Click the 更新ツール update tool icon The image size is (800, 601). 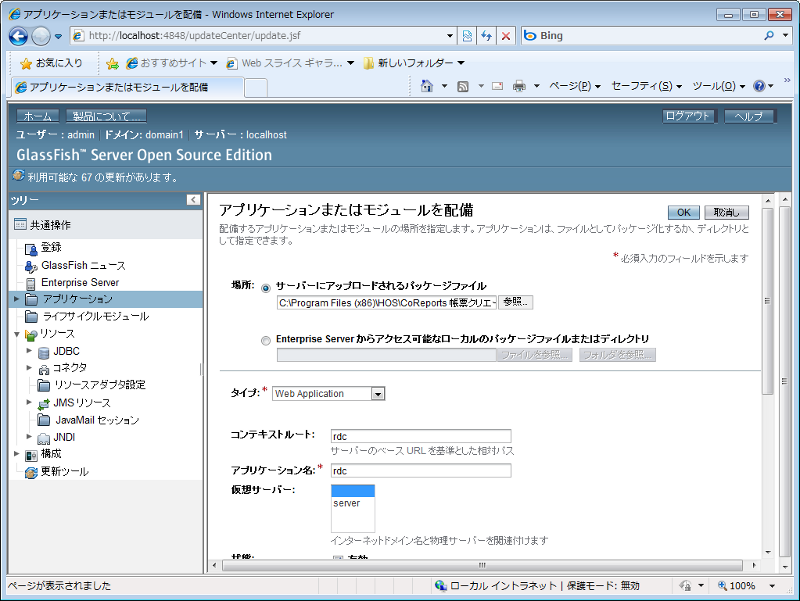pyautogui.click(x=32, y=472)
